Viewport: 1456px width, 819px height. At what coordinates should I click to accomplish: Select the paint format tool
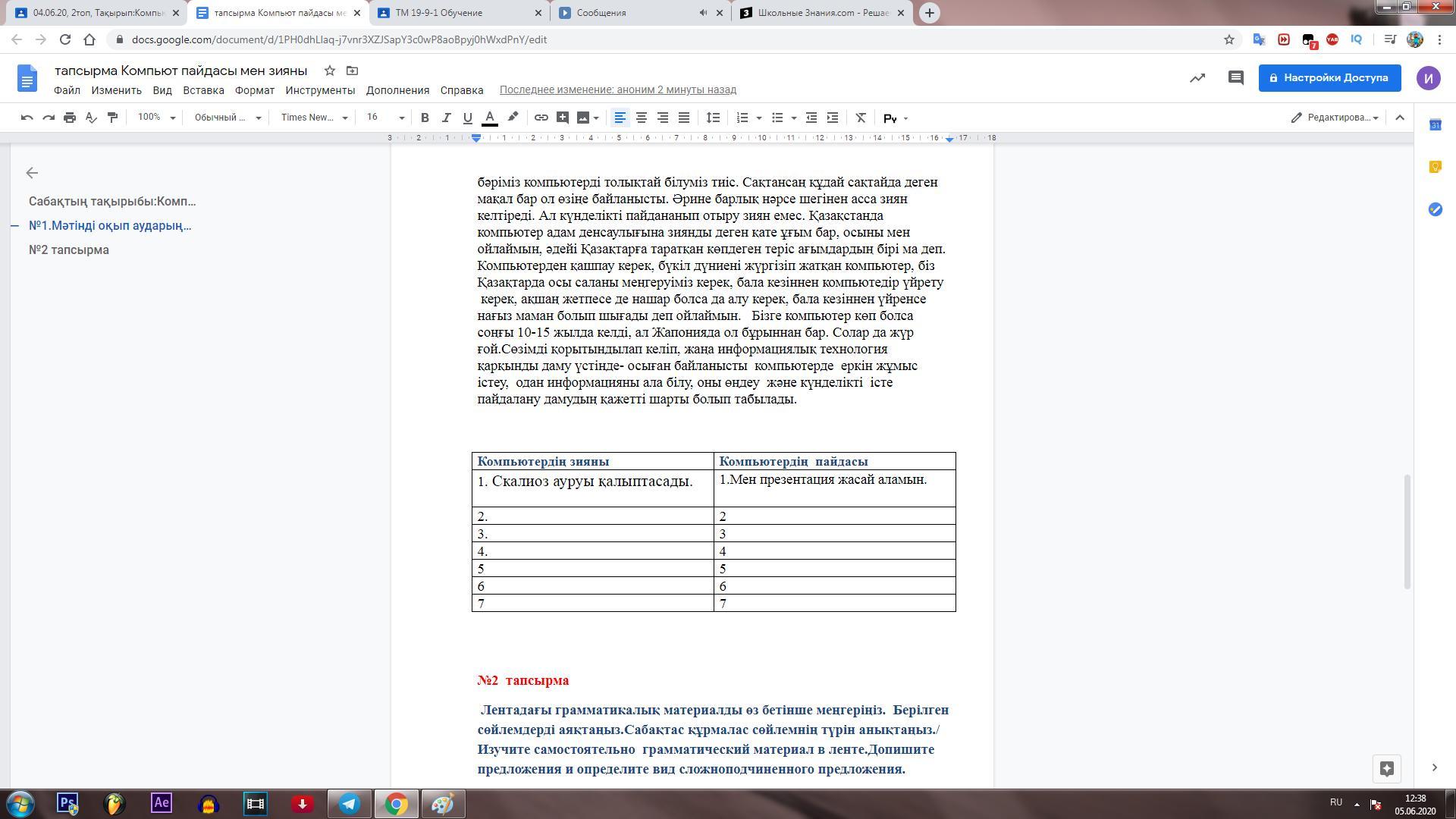pyautogui.click(x=112, y=118)
